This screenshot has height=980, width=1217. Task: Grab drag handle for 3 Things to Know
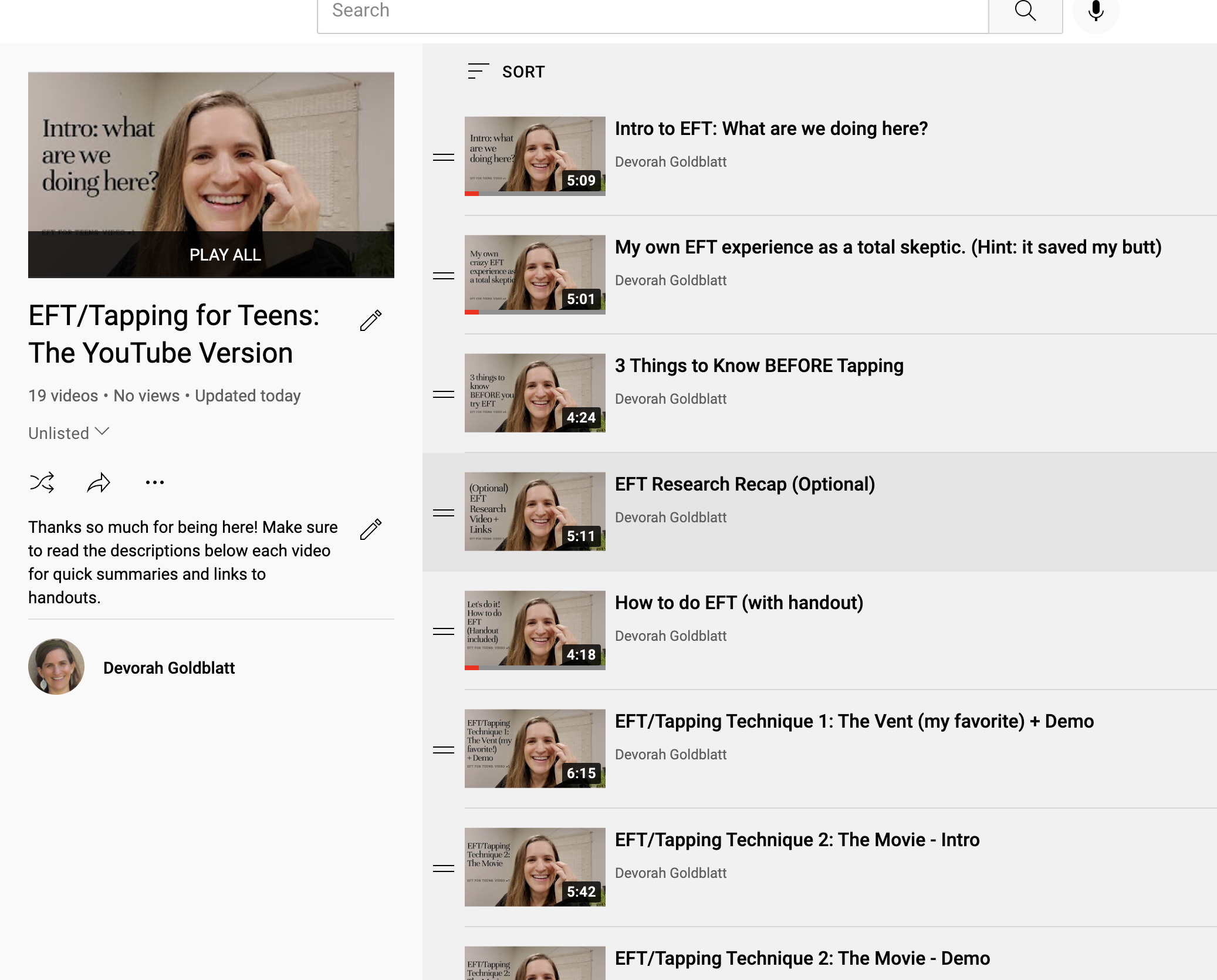pyautogui.click(x=444, y=394)
